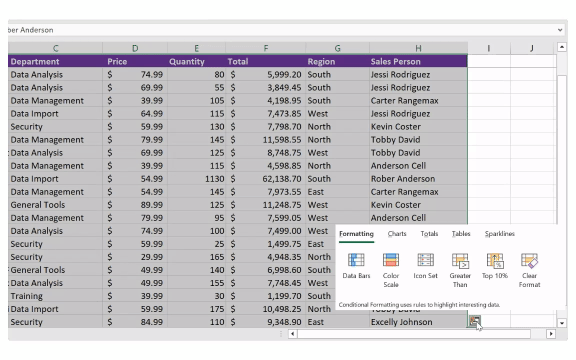
Task: Click the Training department cell
Action: [x=55, y=296]
